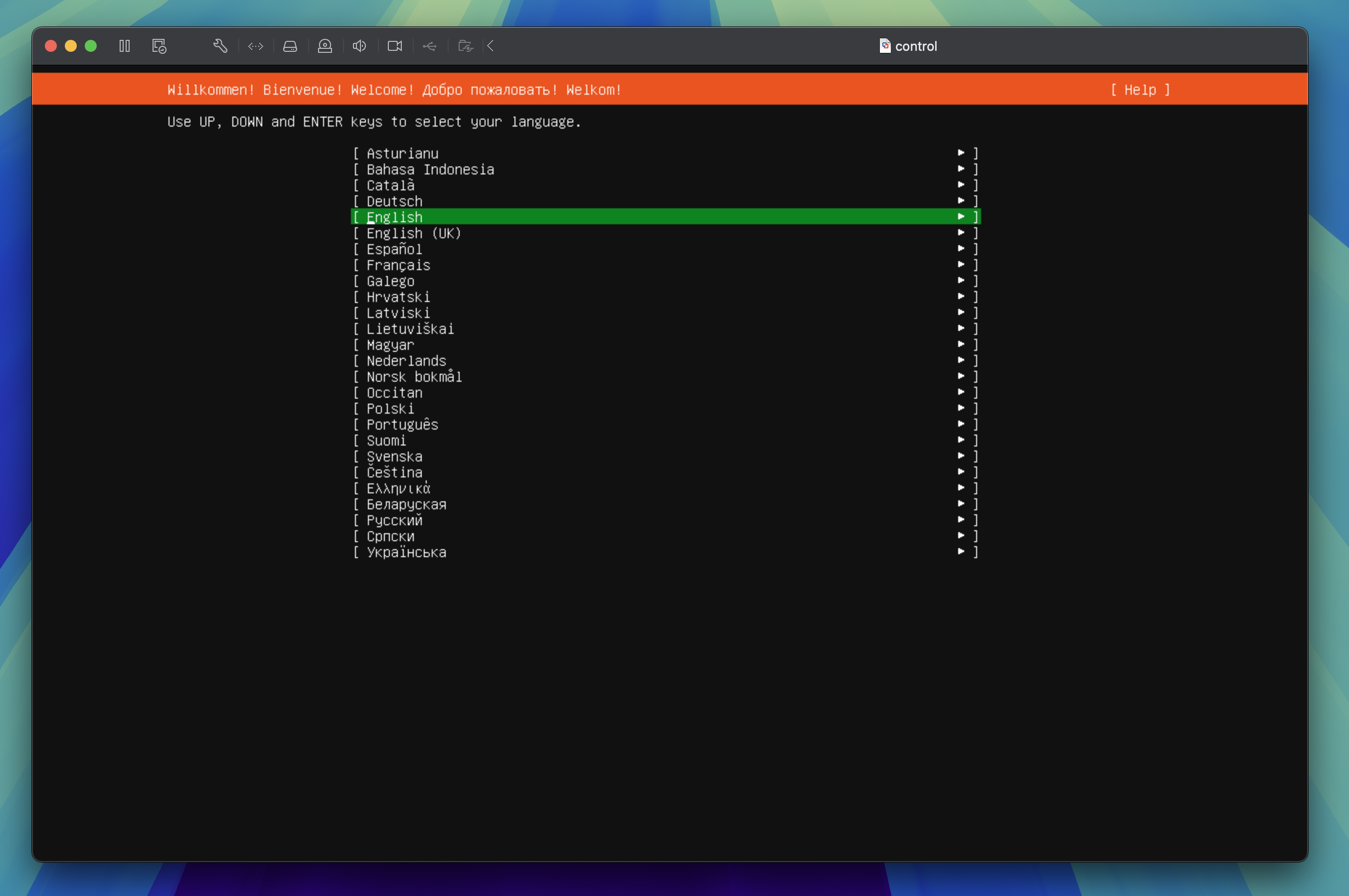Expand the Español entry arrow

point(961,249)
